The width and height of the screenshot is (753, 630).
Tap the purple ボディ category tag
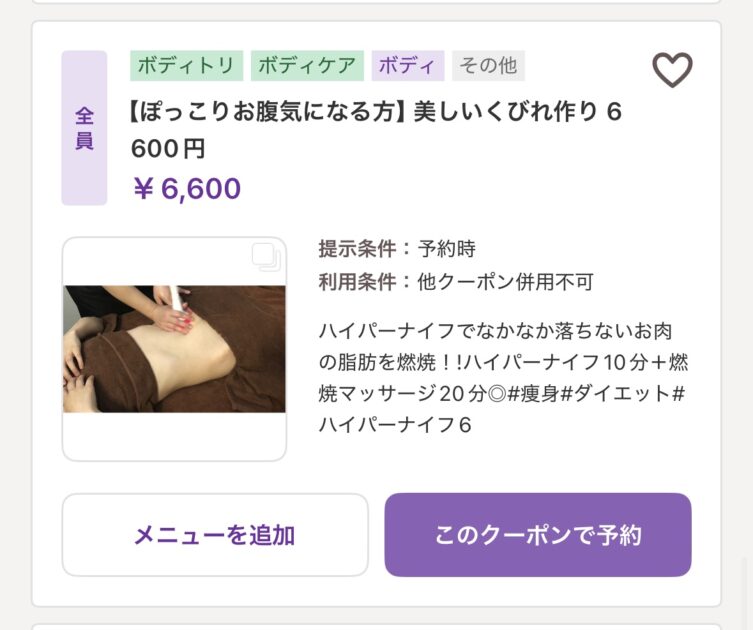(x=407, y=65)
